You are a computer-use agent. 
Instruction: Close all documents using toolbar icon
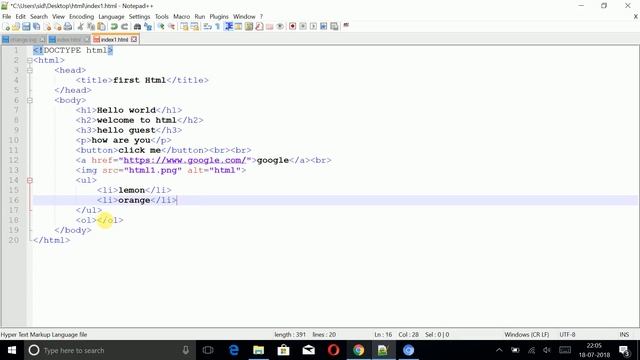(x=58, y=27)
